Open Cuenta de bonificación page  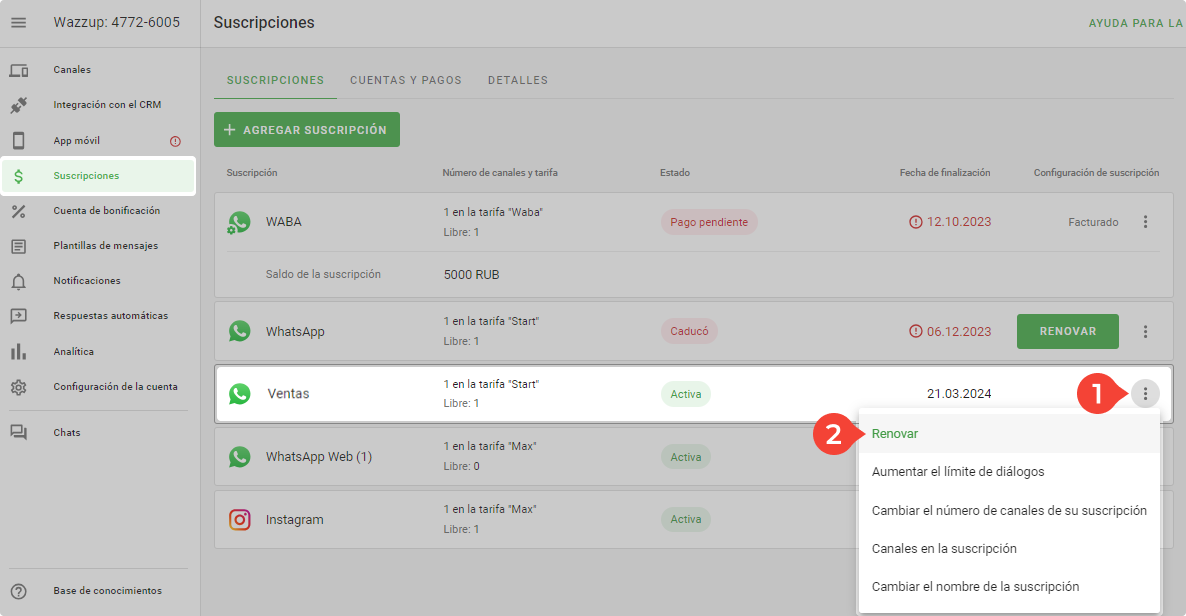tap(106, 211)
